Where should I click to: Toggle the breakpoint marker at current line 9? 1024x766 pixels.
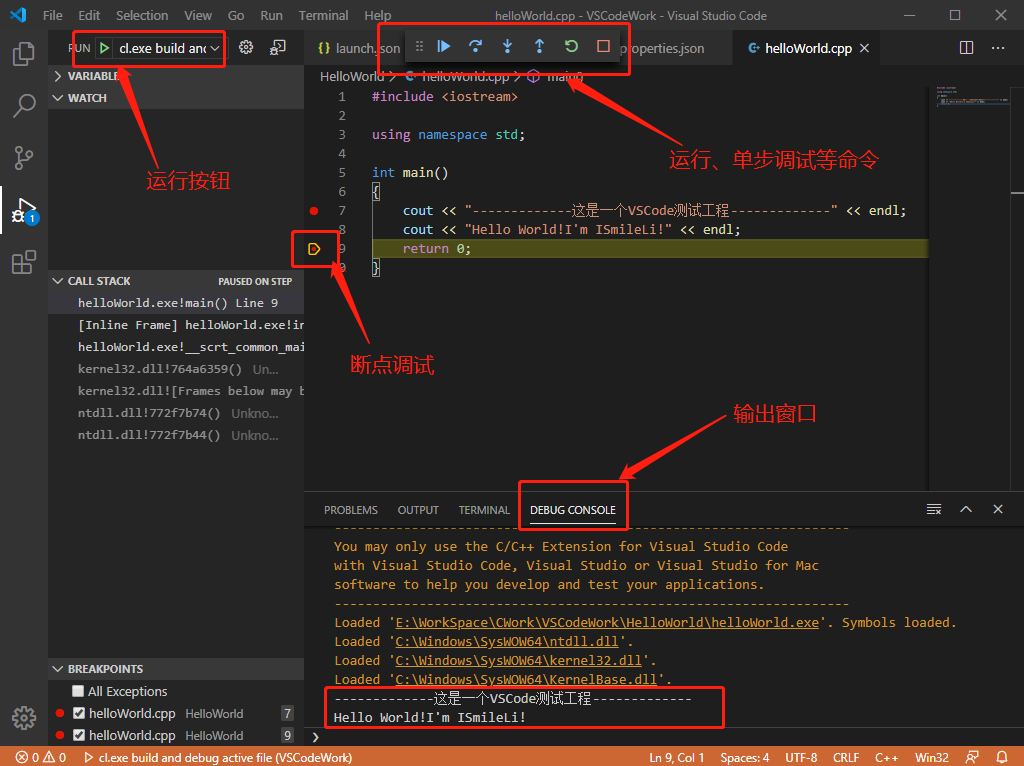[x=314, y=249]
